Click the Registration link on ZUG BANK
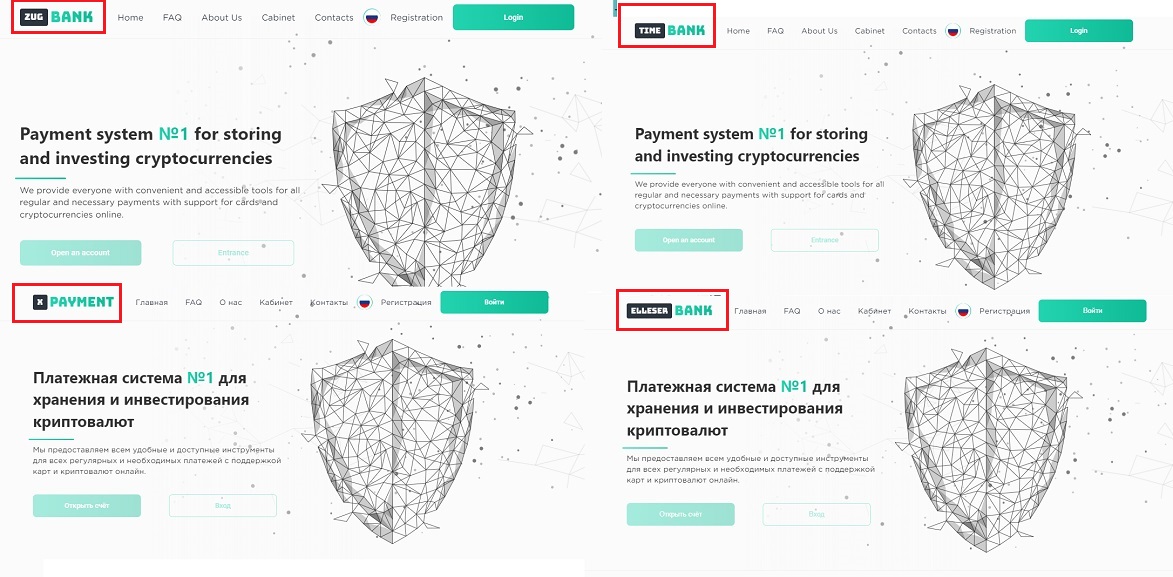1173x577 pixels. pos(417,17)
